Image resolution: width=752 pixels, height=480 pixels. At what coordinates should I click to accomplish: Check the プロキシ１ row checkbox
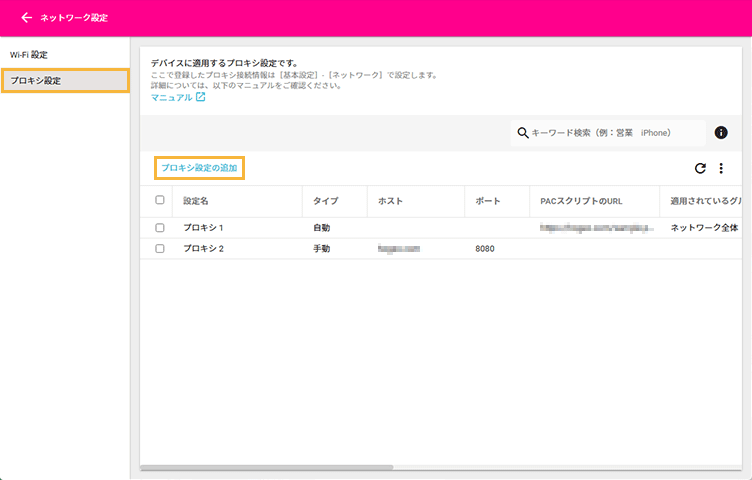[160, 228]
